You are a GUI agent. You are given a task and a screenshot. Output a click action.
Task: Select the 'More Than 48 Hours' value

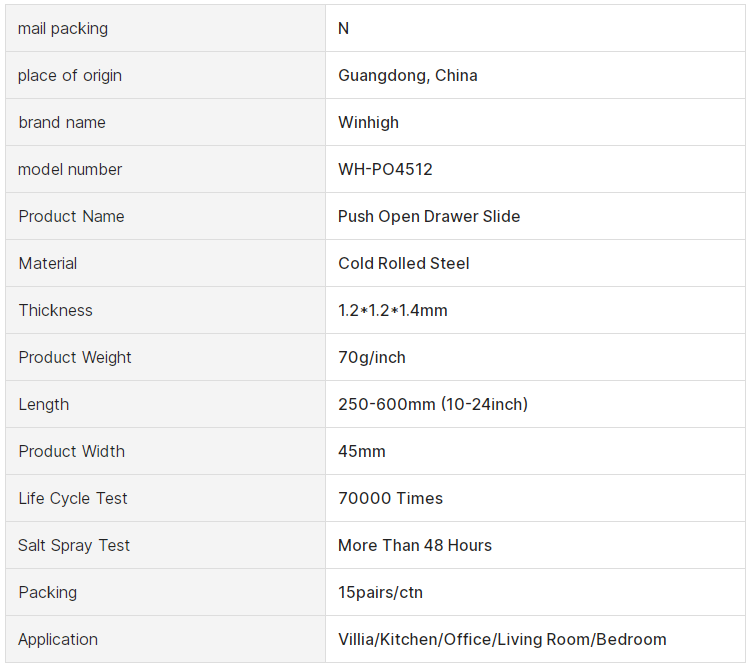pyautogui.click(x=414, y=546)
